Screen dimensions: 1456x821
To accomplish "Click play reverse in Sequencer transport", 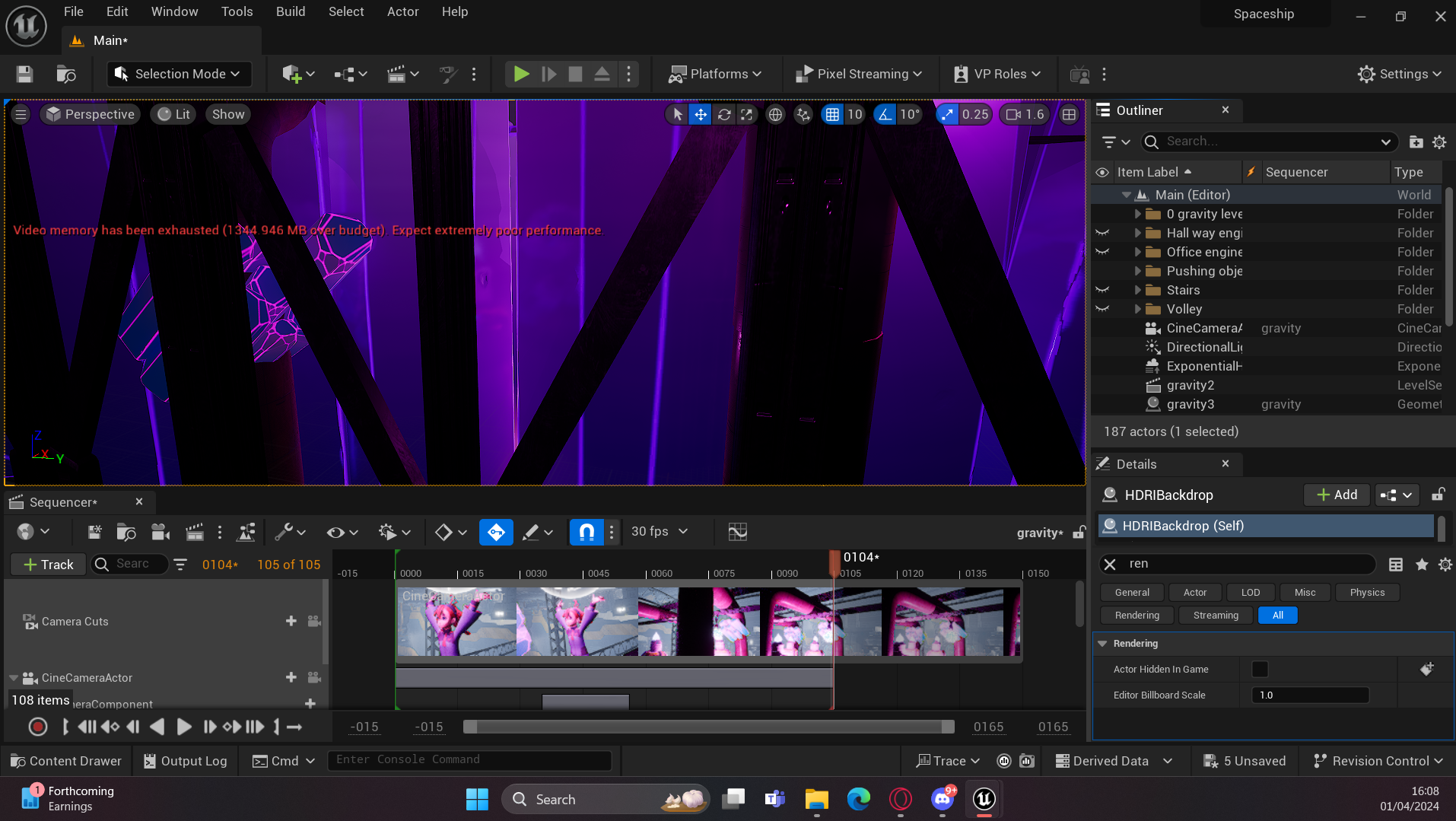I will (x=157, y=727).
